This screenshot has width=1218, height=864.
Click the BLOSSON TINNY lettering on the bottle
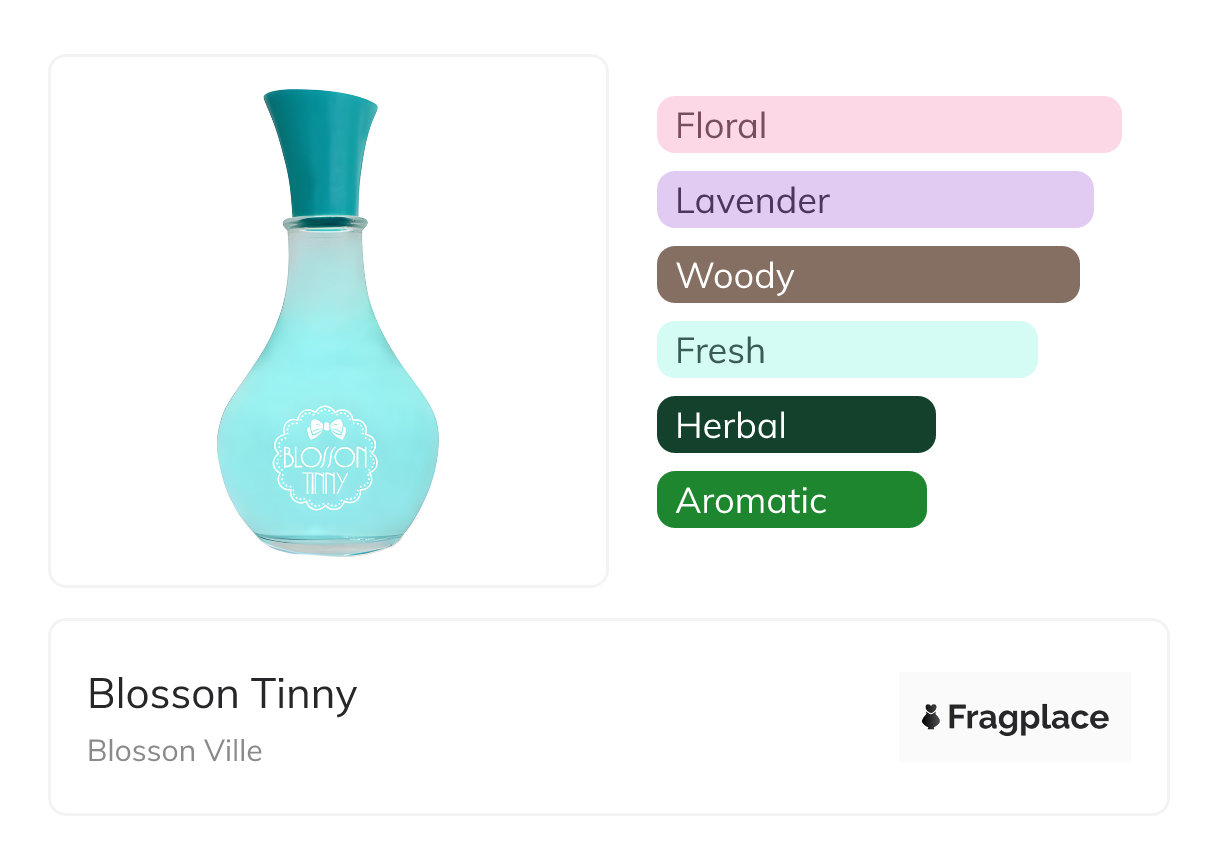[x=326, y=471]
